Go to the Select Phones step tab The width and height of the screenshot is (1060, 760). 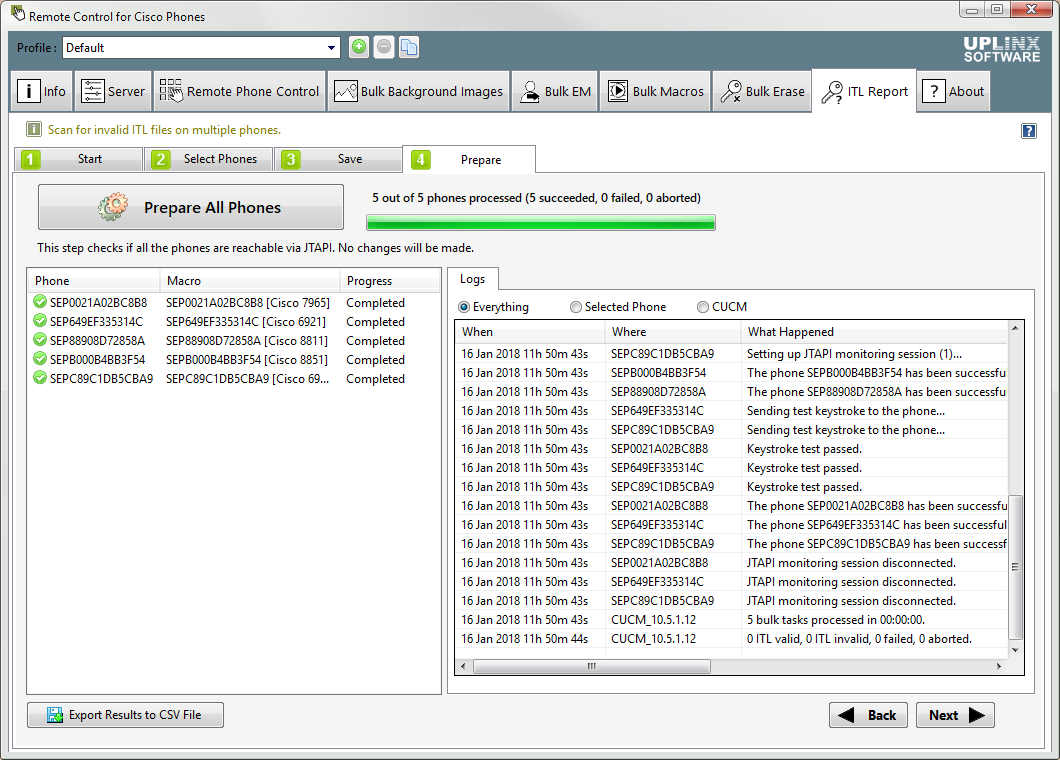coord(208,160)
